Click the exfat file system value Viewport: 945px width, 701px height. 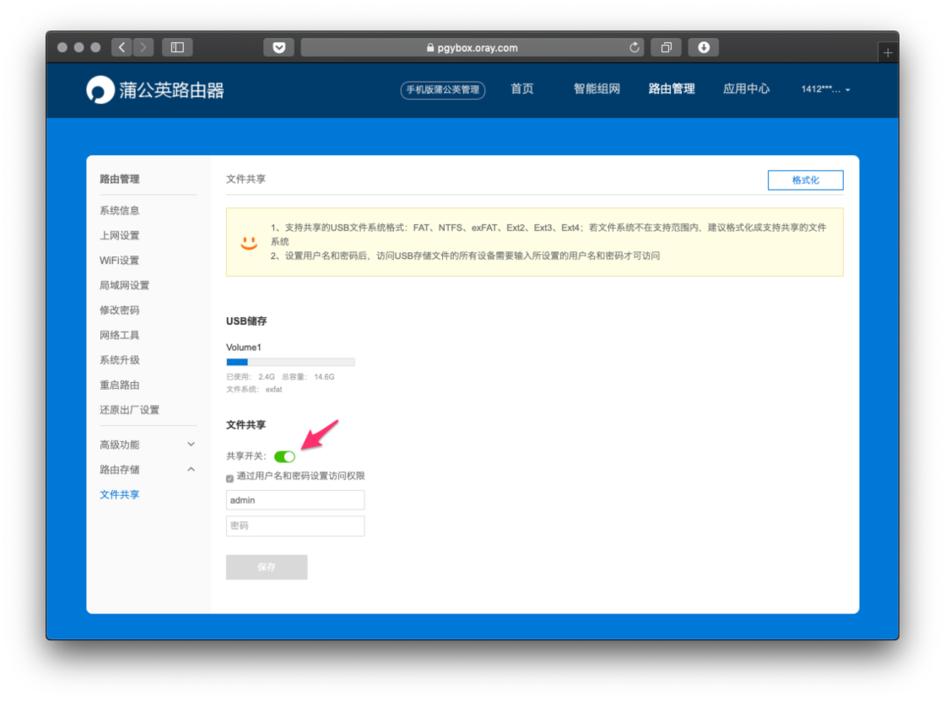[x=274, y=389]
